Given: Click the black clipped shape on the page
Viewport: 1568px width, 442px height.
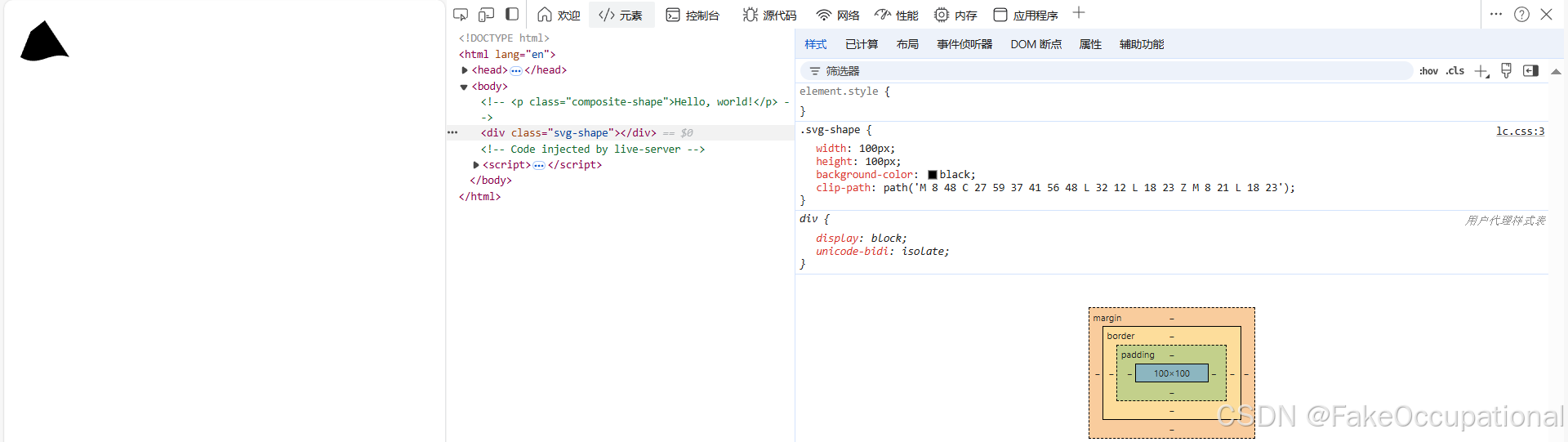Looking at the screenshot, I should pos(42,44).
